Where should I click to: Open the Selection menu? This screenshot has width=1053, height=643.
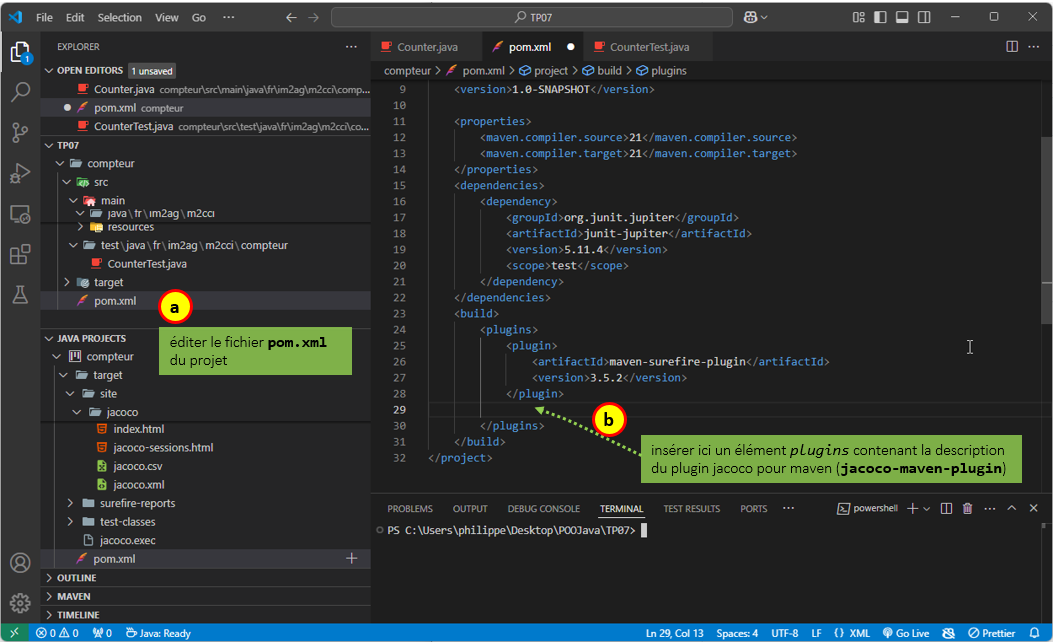(120, 17)
